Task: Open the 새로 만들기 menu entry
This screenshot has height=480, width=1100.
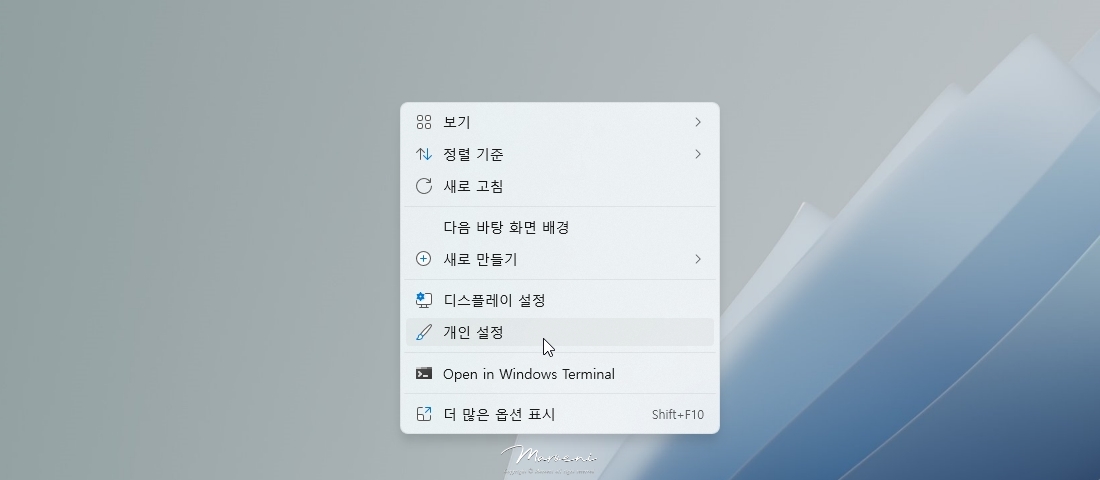Action: [560, 259]
